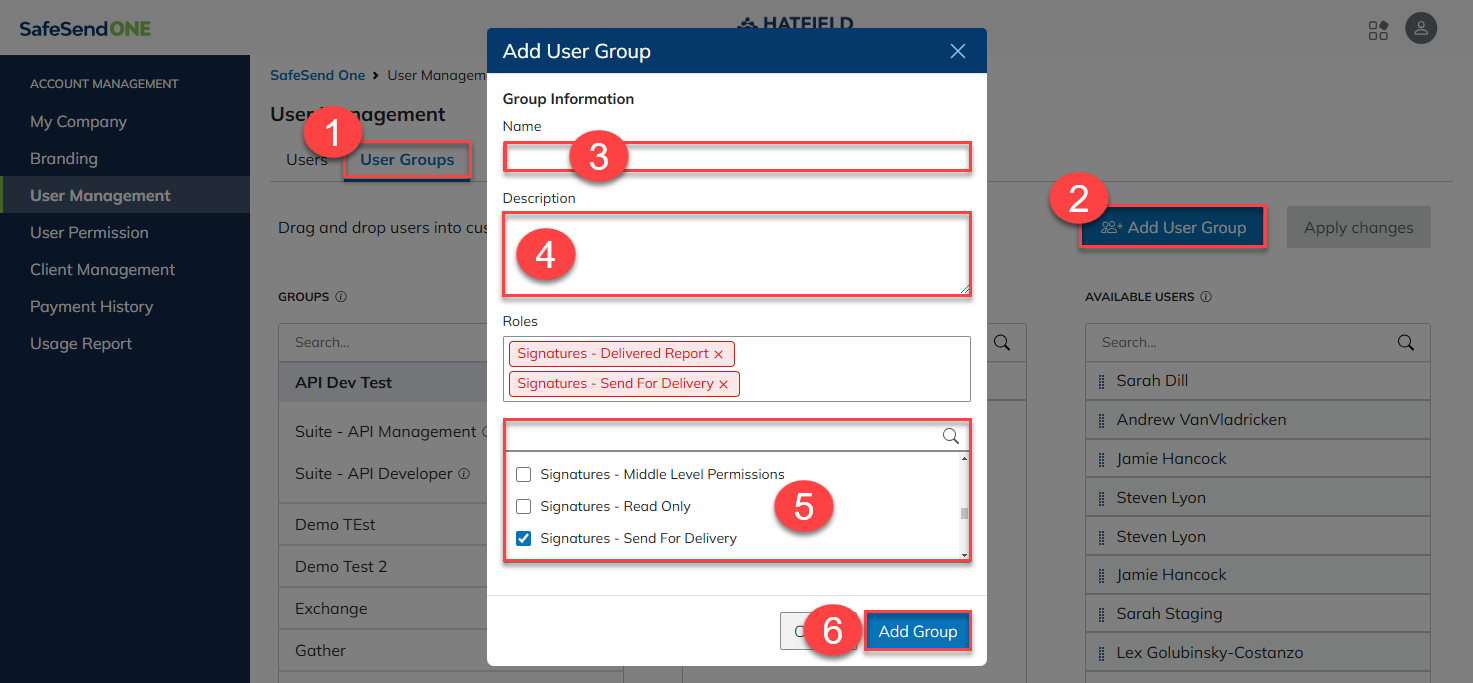This screenshot has width=1473, height=683.
Task: Click the roles search magnifier icon
Action: [950, 436]
